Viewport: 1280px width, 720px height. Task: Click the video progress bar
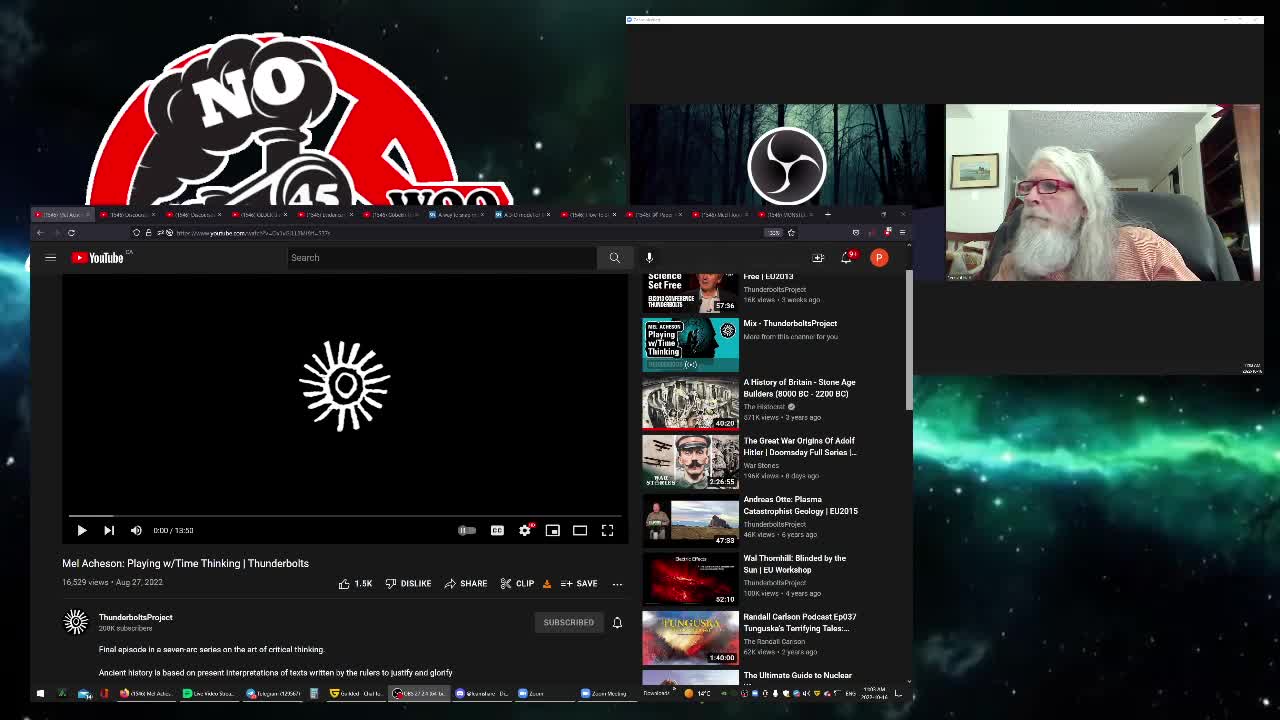345,516
